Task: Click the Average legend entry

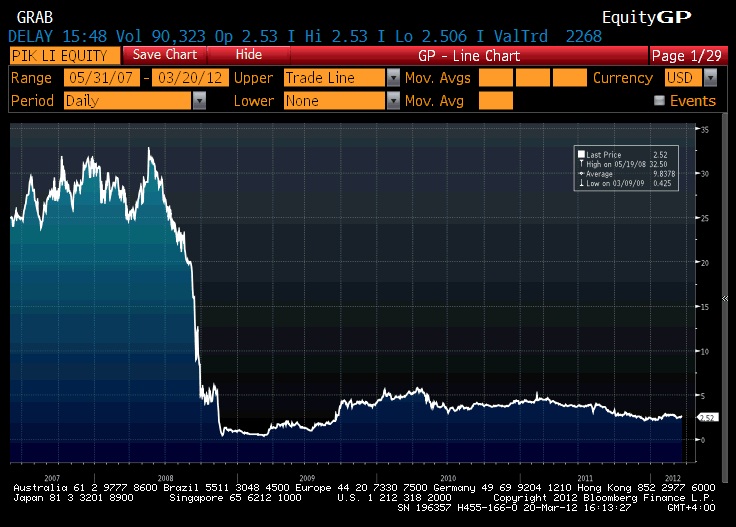Action: (627, 174)
